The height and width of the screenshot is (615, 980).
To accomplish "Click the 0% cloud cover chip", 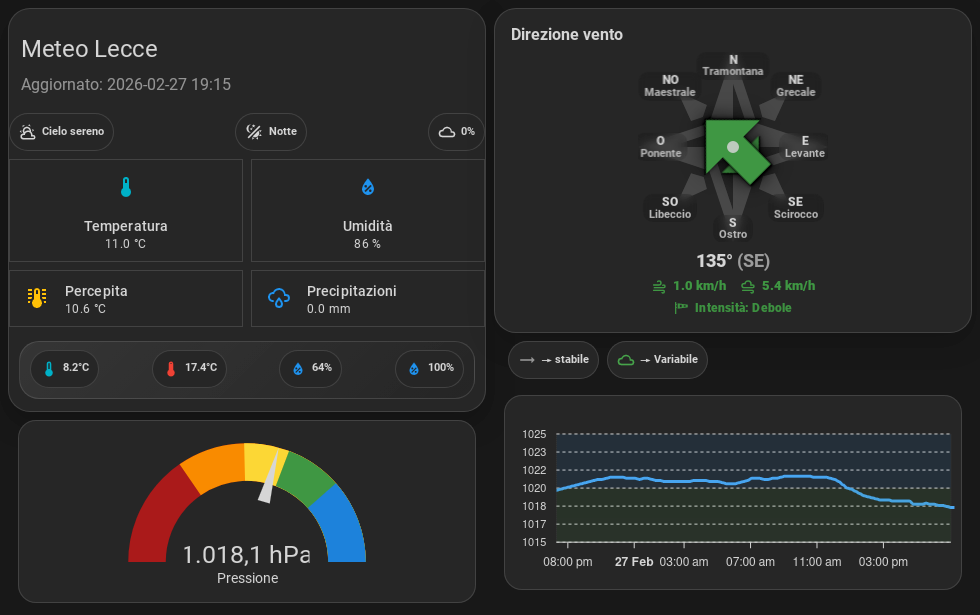I will coord(456,132).
